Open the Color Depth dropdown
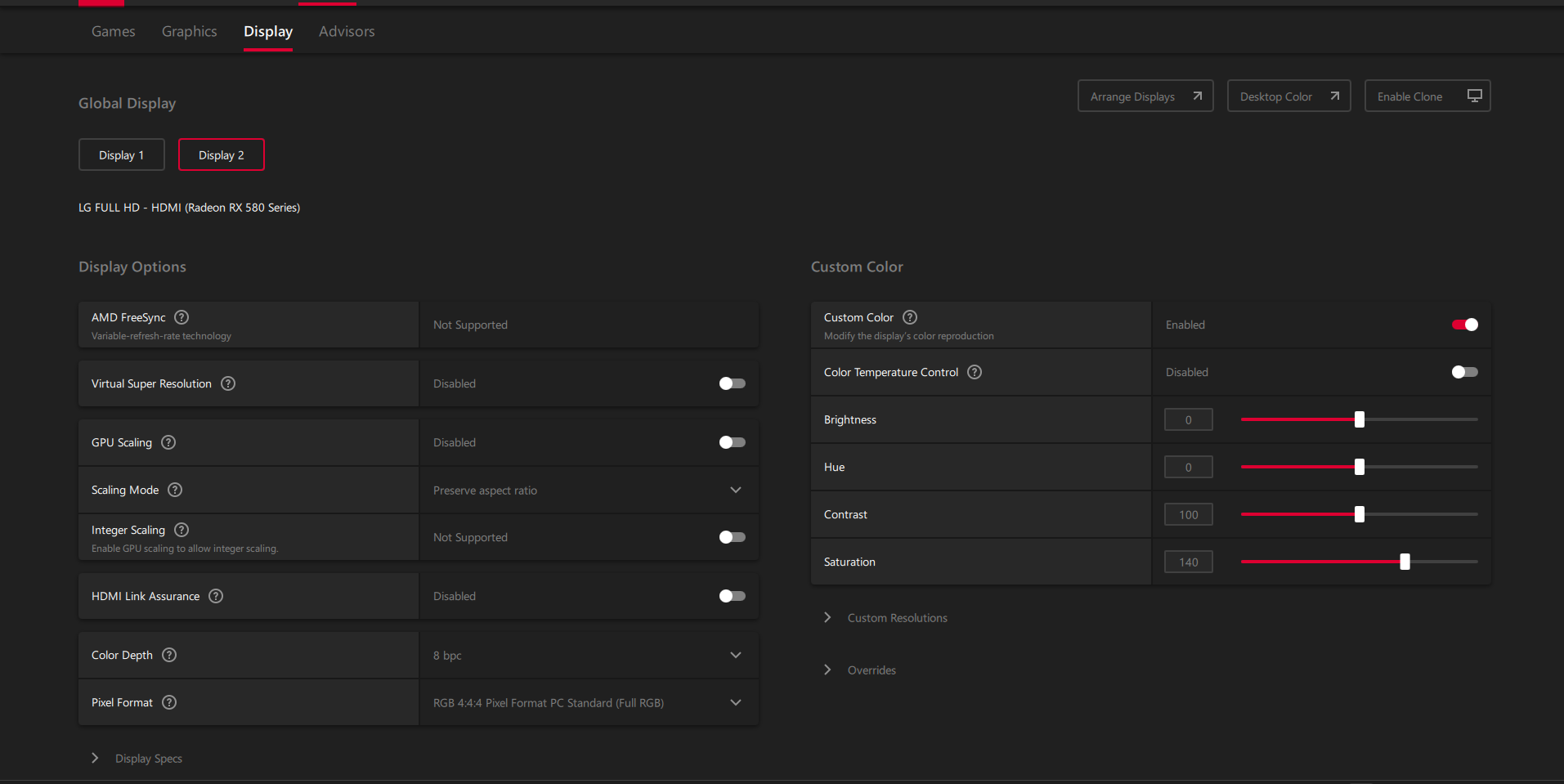The width and height of the screenshot is (1564, 784). 589,656
